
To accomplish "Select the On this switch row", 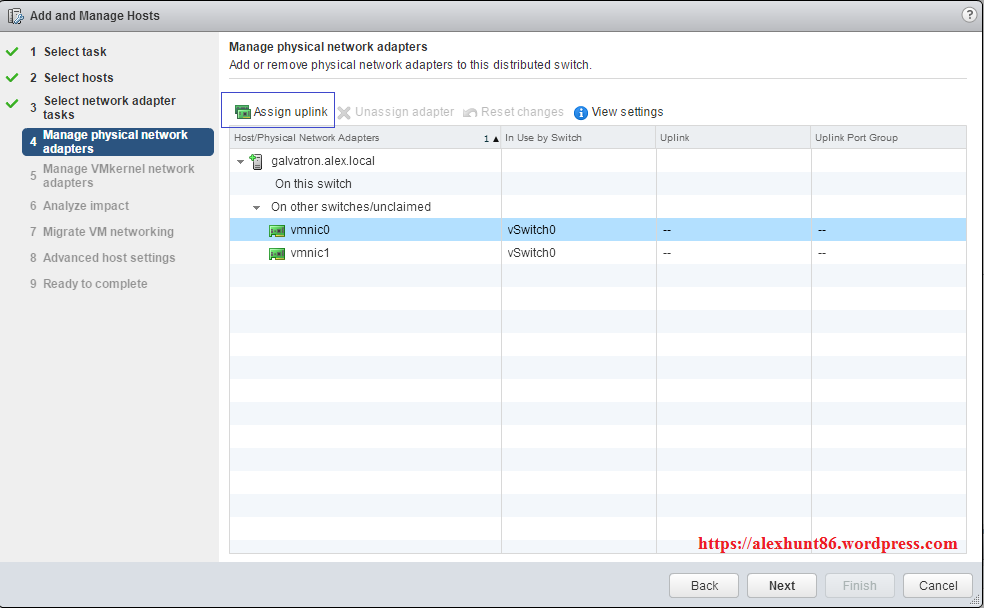I will [x=313, y=184].
